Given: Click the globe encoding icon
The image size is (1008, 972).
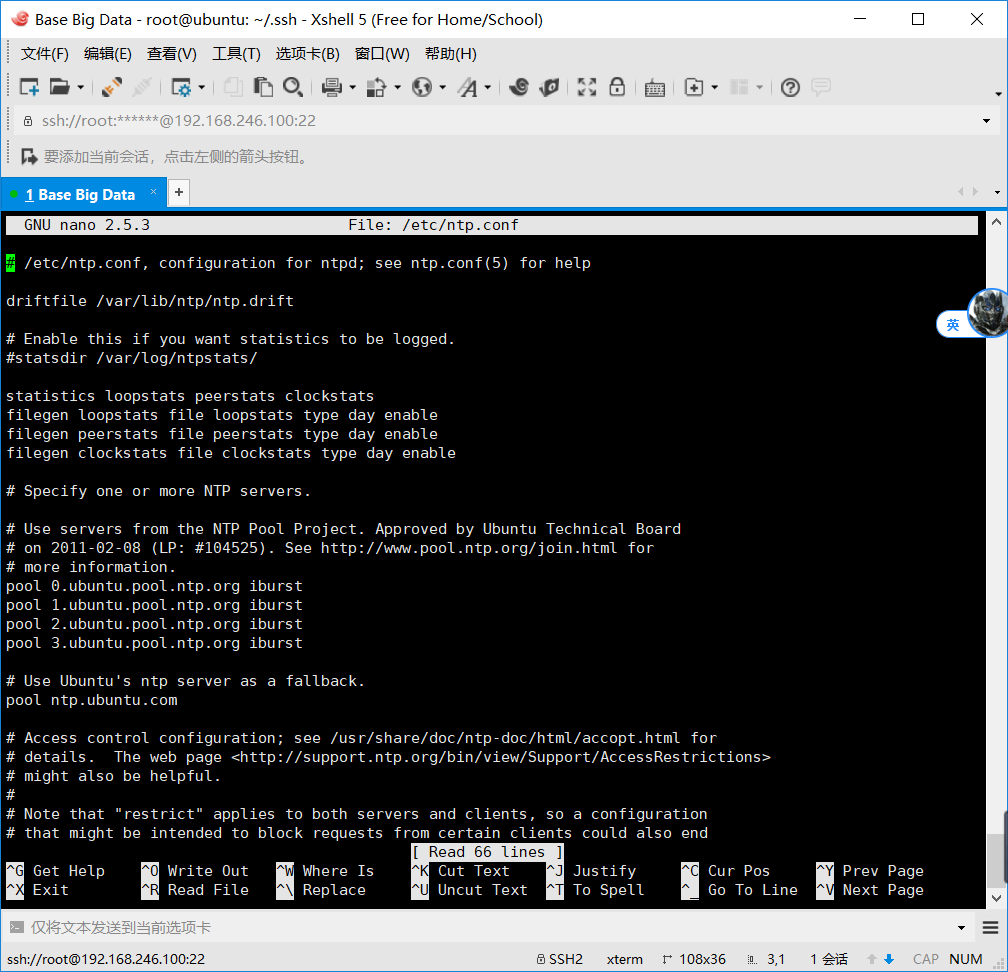Looking at the screenshot, I should [422, 87].
